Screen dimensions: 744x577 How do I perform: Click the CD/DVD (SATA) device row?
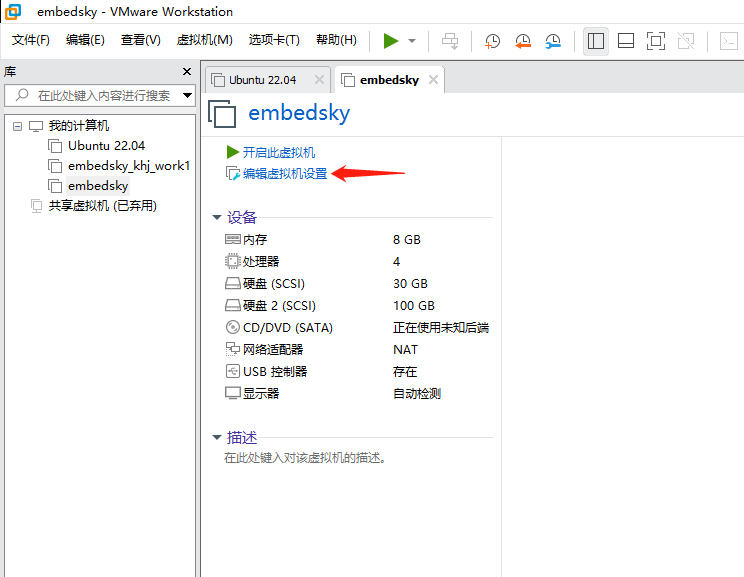coord(358,327)
